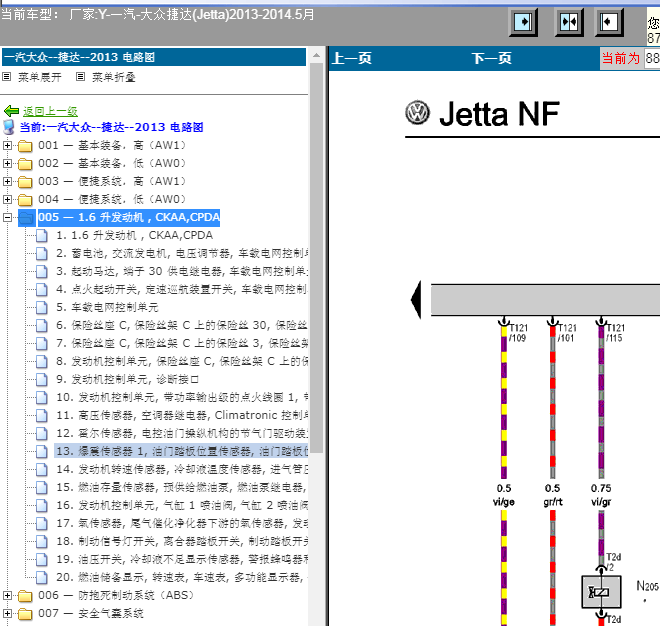The width and height of the screenshot is (660, 626).
Task: Select 7. 保险丝座 C 保险丝 3 item
Action: coord(182,344)
